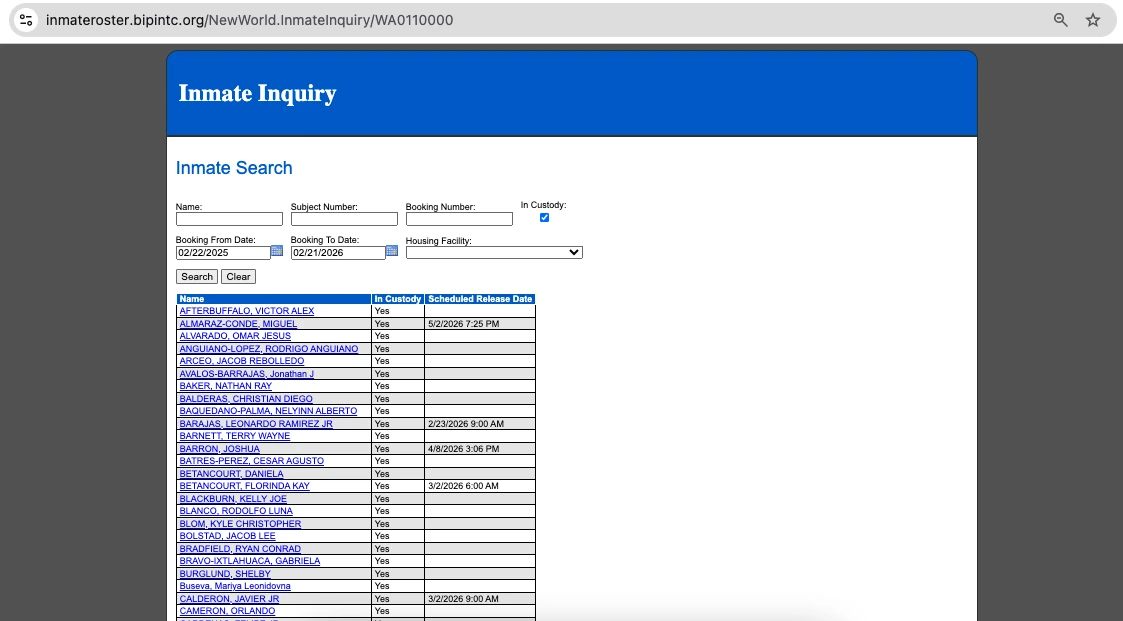1123x621 pixels.
Task: Click release date 5/2/2026 7:25 PM
Action: click(463, 324)
